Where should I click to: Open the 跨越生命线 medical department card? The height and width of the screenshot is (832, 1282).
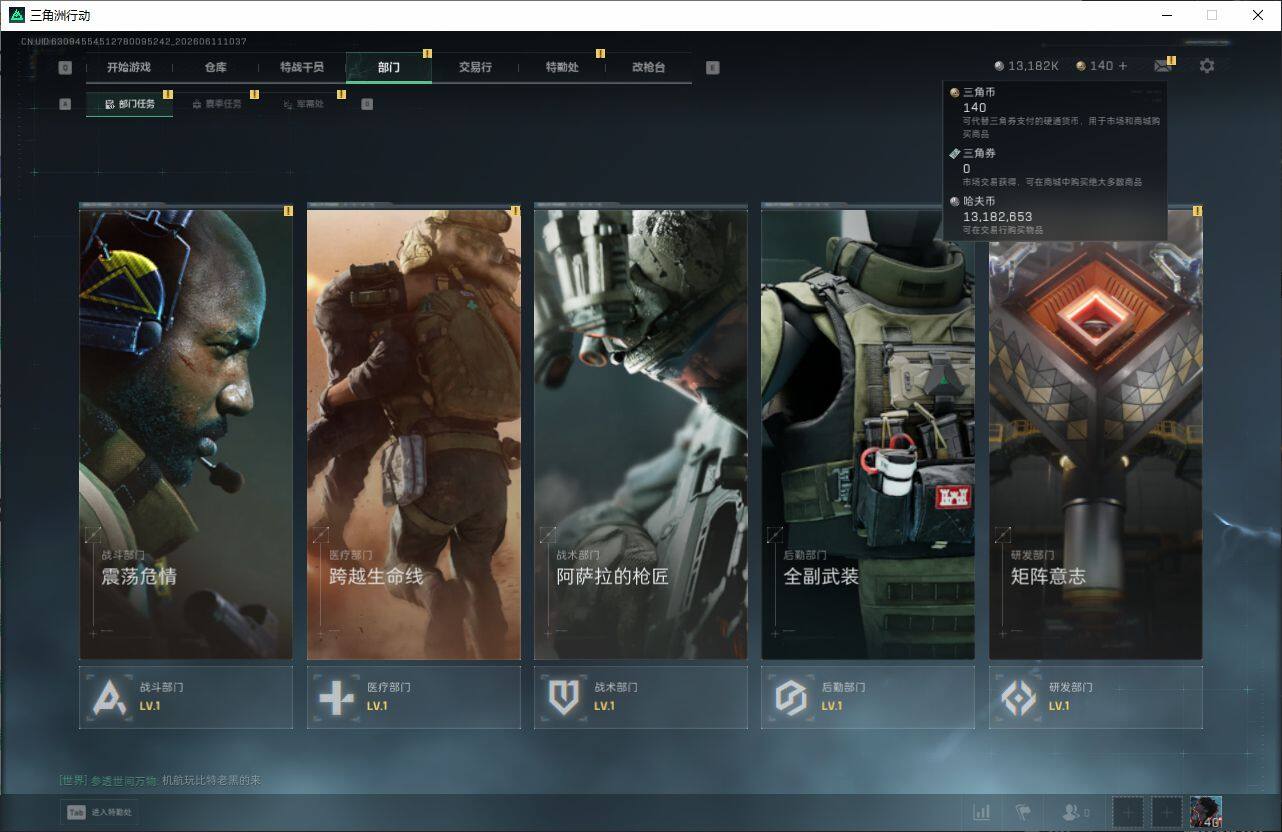point(414,432)
